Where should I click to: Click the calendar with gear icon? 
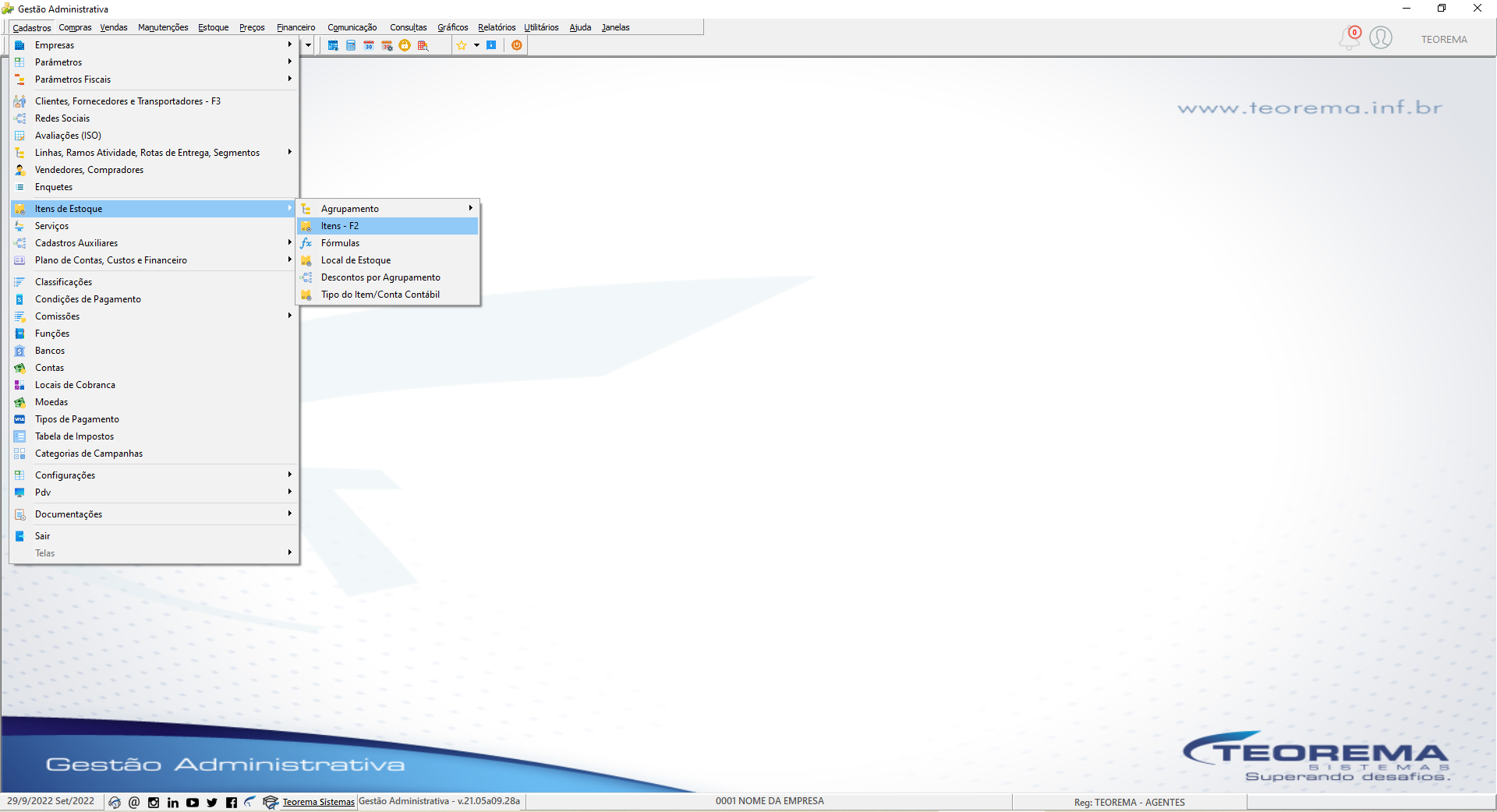(387, 45)
